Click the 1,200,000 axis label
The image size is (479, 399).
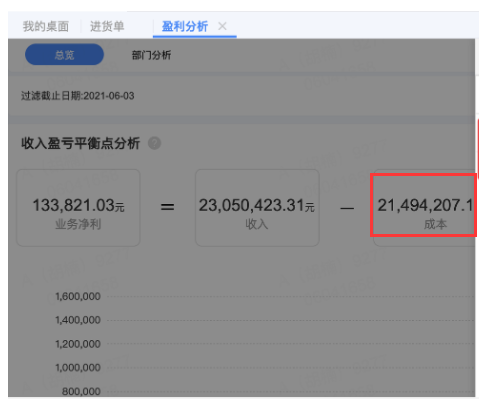click(78, 344)
